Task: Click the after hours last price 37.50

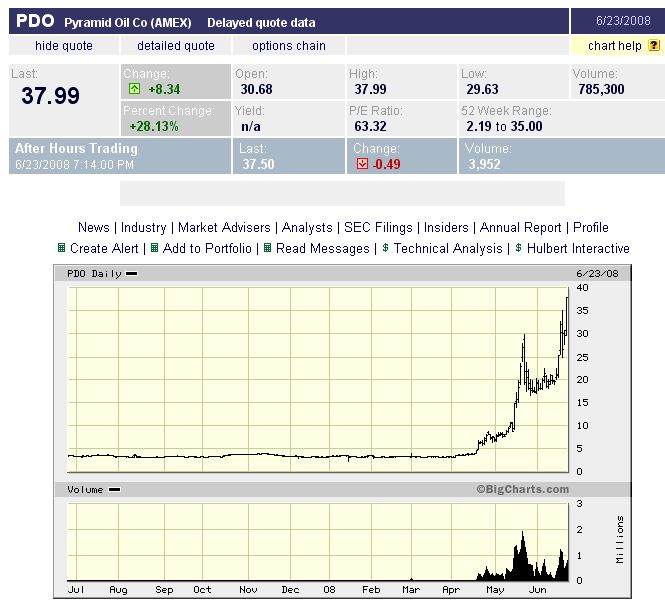Action: coord(258,164)
